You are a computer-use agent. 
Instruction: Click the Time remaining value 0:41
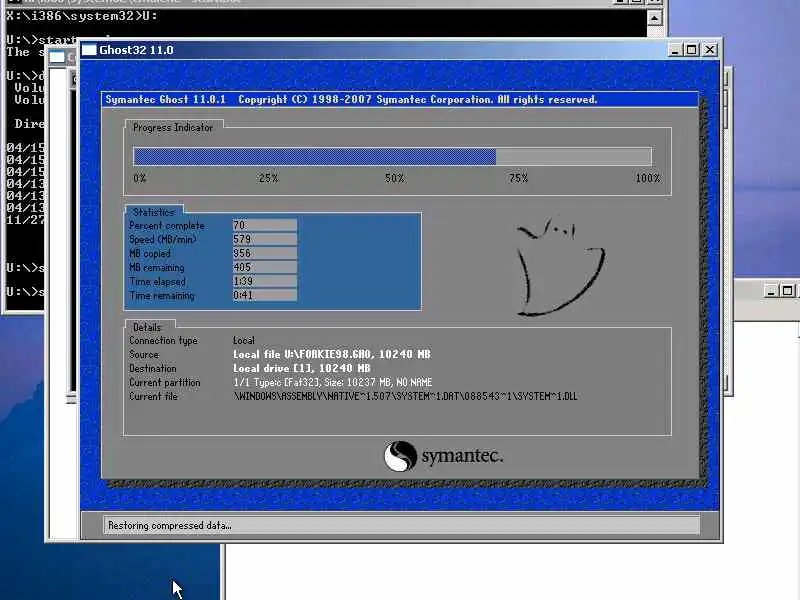click(x=265, y=295)
